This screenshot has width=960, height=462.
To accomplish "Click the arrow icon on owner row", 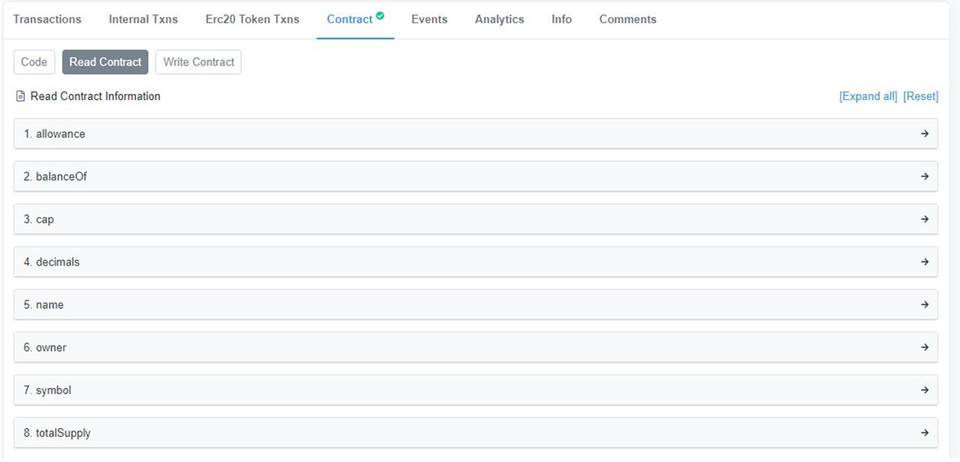I will point(924,347).
